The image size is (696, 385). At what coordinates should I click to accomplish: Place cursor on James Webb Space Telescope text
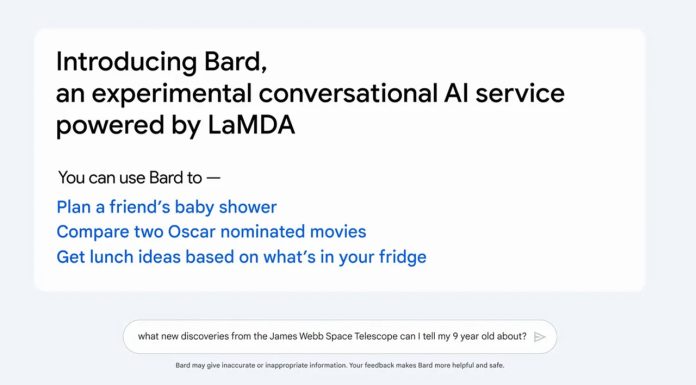point(333,336)
